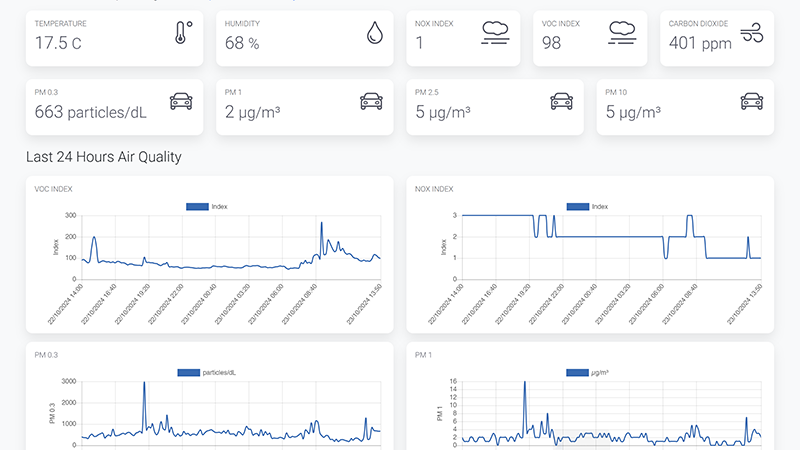Click the highest peak in VOC Index chart
The width and height of the screenshot is (800, 450).
pyautogui.click(x=321, y=223)
